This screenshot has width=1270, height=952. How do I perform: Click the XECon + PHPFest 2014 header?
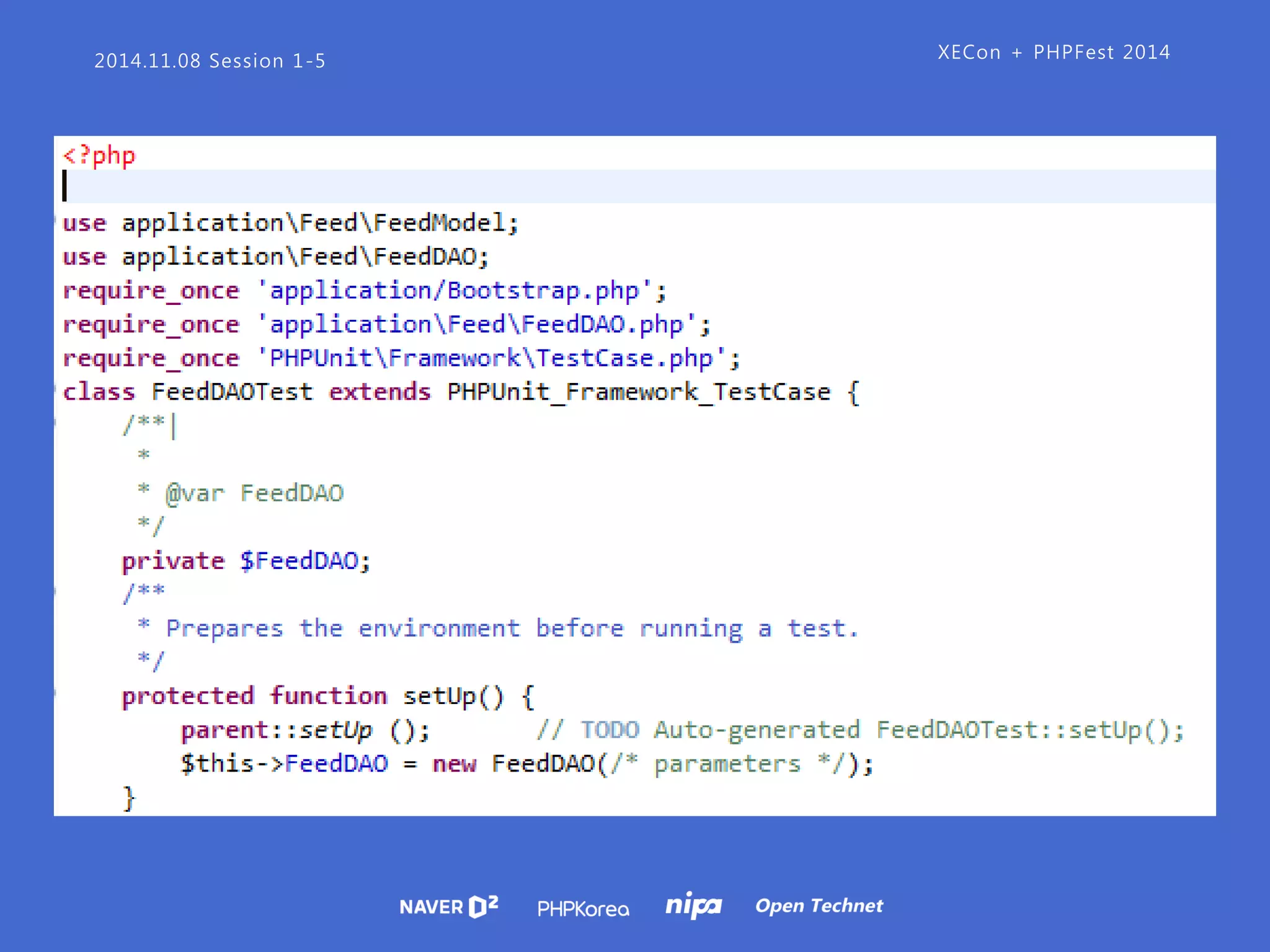(1053, 52)
